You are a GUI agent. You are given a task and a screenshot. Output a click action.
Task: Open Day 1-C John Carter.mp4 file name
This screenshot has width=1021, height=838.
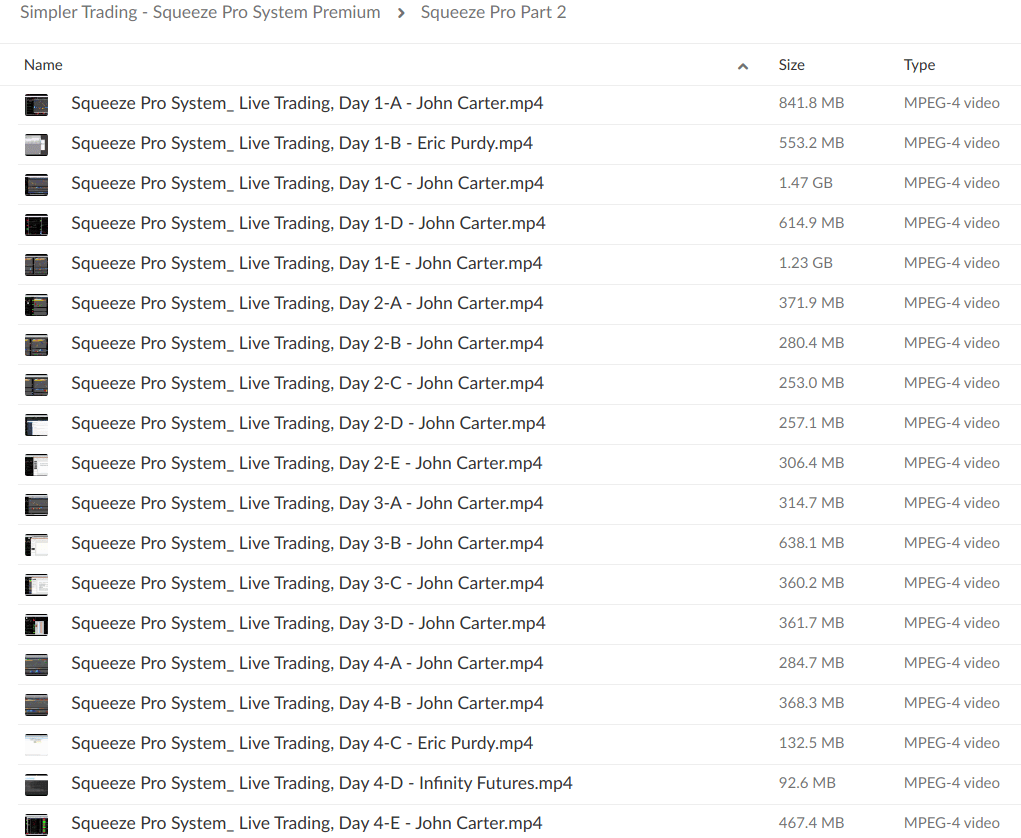pyautogui.click(x=307, y=183)
